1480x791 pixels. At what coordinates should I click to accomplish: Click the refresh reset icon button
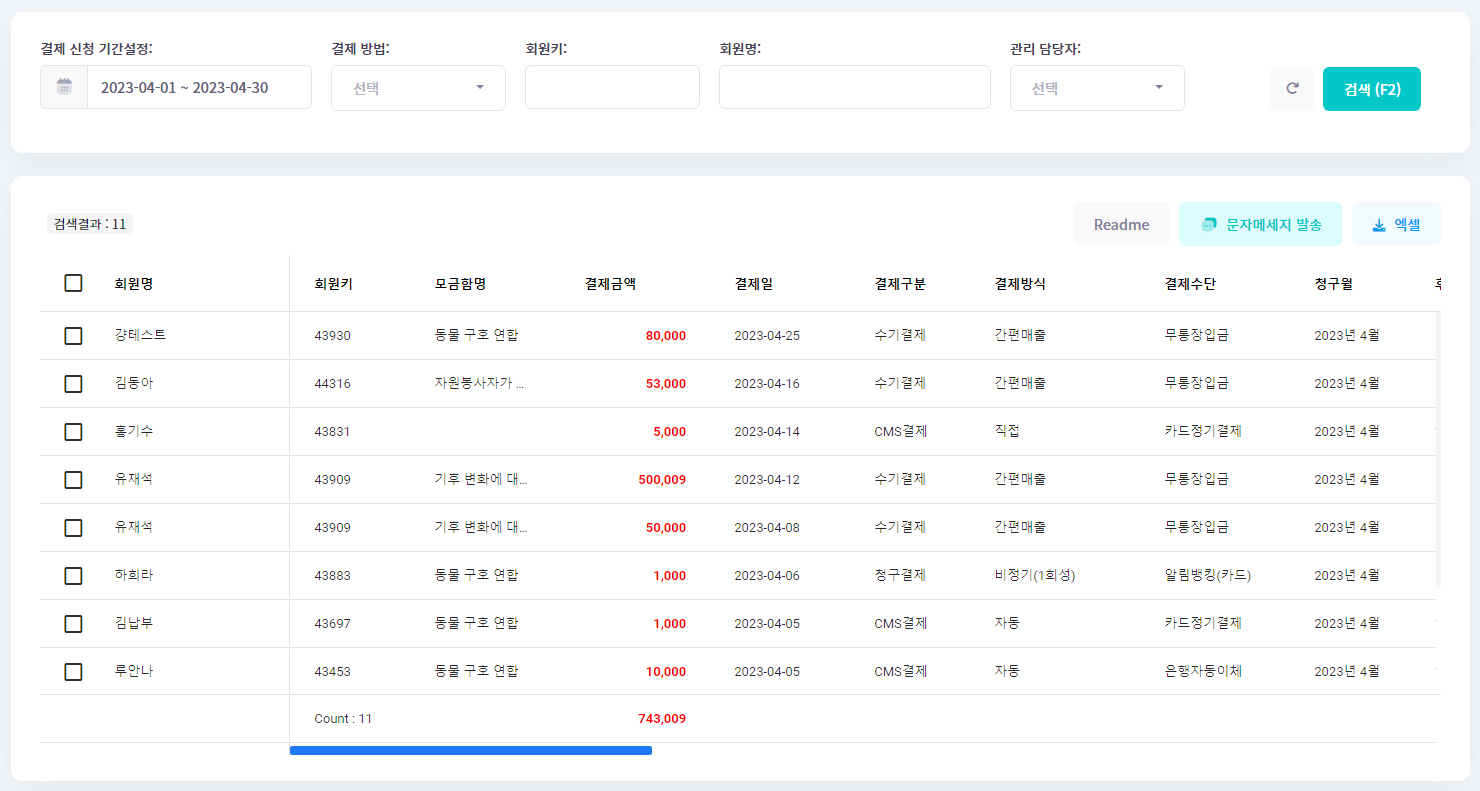tap(1292, 88)
